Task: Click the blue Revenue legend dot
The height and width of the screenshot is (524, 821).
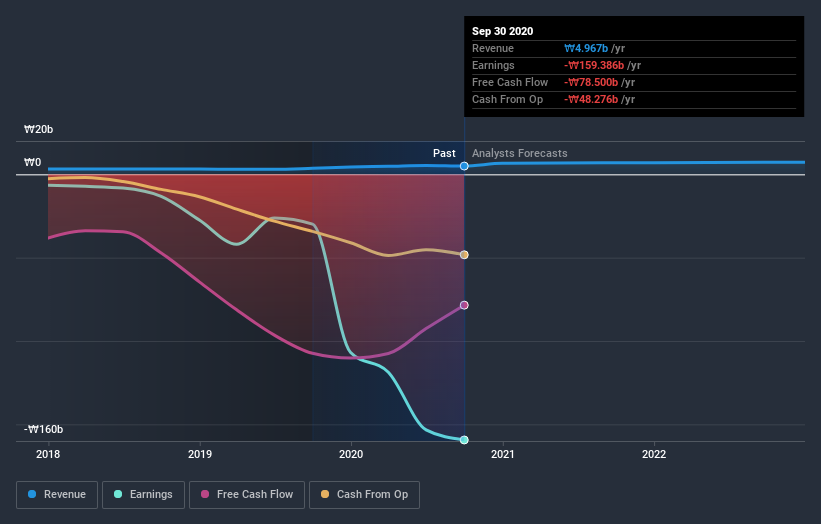Action: 32,494
